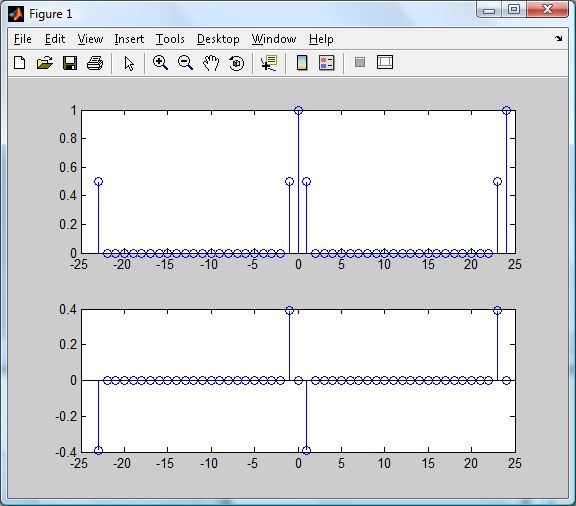Click the New Figure icon
The image size is (576, 506).
click(19, 63)
